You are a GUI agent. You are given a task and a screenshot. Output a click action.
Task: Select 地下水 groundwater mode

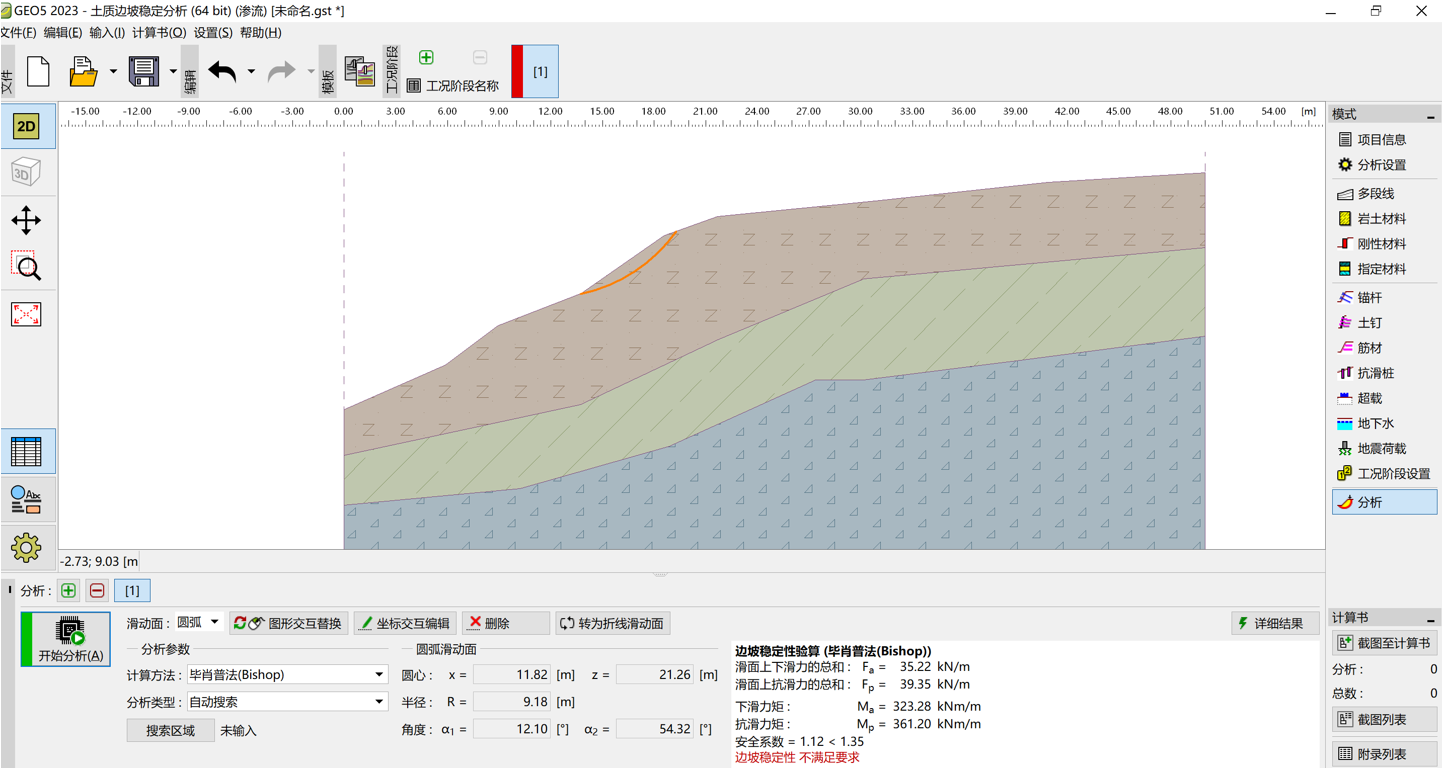(x=1384, y=424)
